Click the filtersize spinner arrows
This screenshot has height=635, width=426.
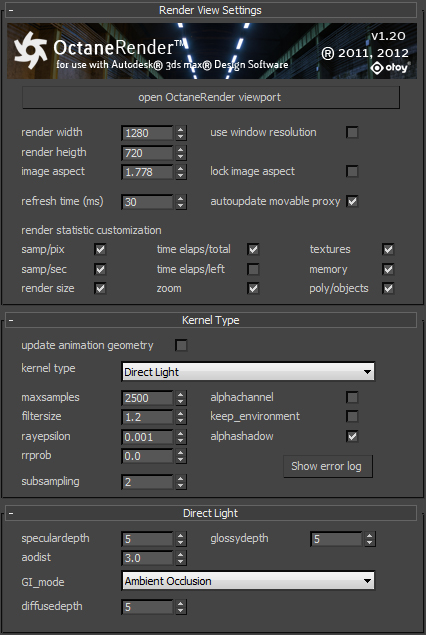point(181,417)
